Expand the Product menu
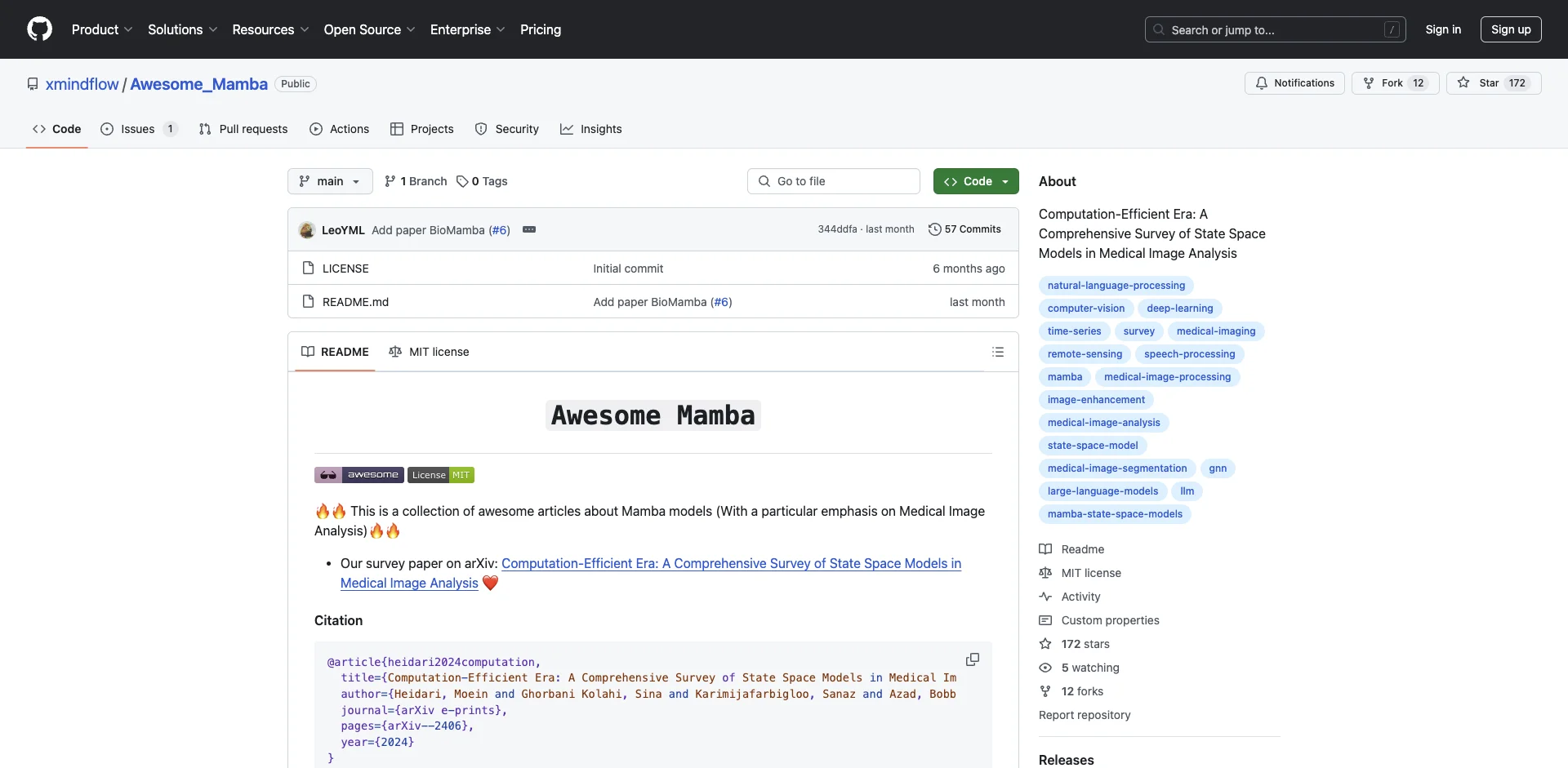The width and height of the screenshot is (1568, 768). (102, 29)
